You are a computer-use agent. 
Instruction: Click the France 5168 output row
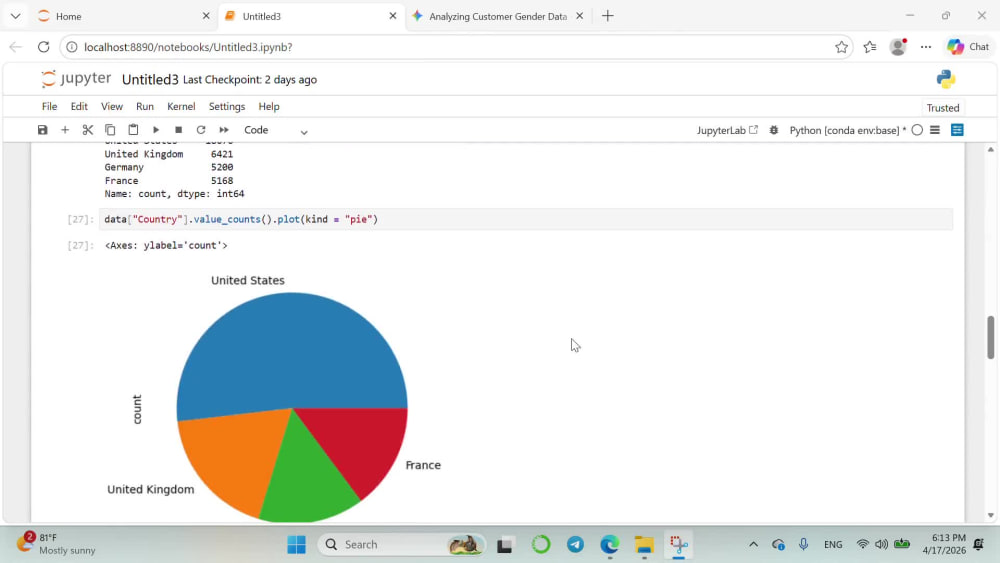169,180
